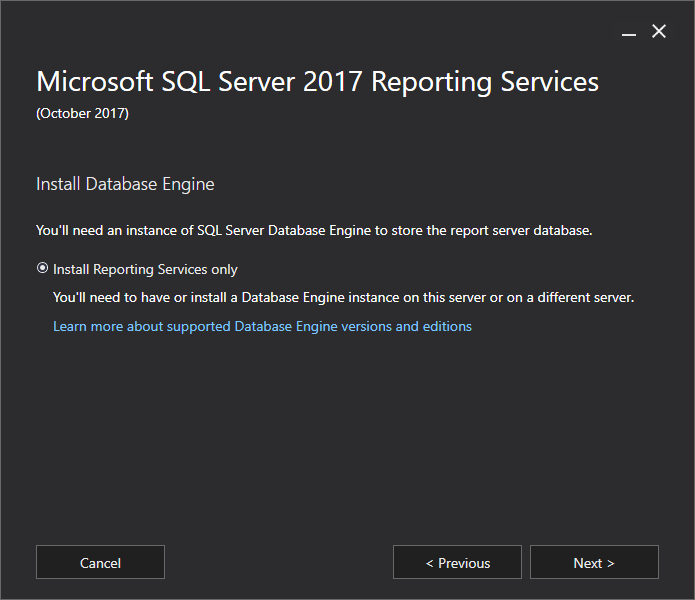Click the (October 2017) version text

tap(82, 113)
